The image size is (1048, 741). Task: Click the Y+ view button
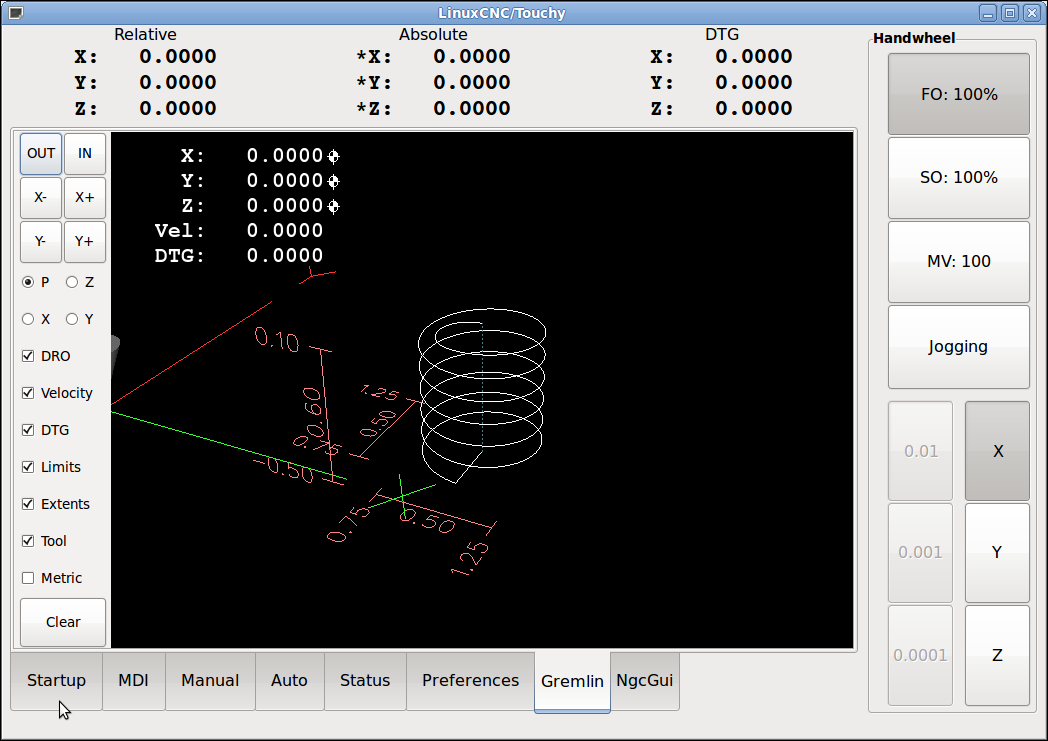(85, 241)
